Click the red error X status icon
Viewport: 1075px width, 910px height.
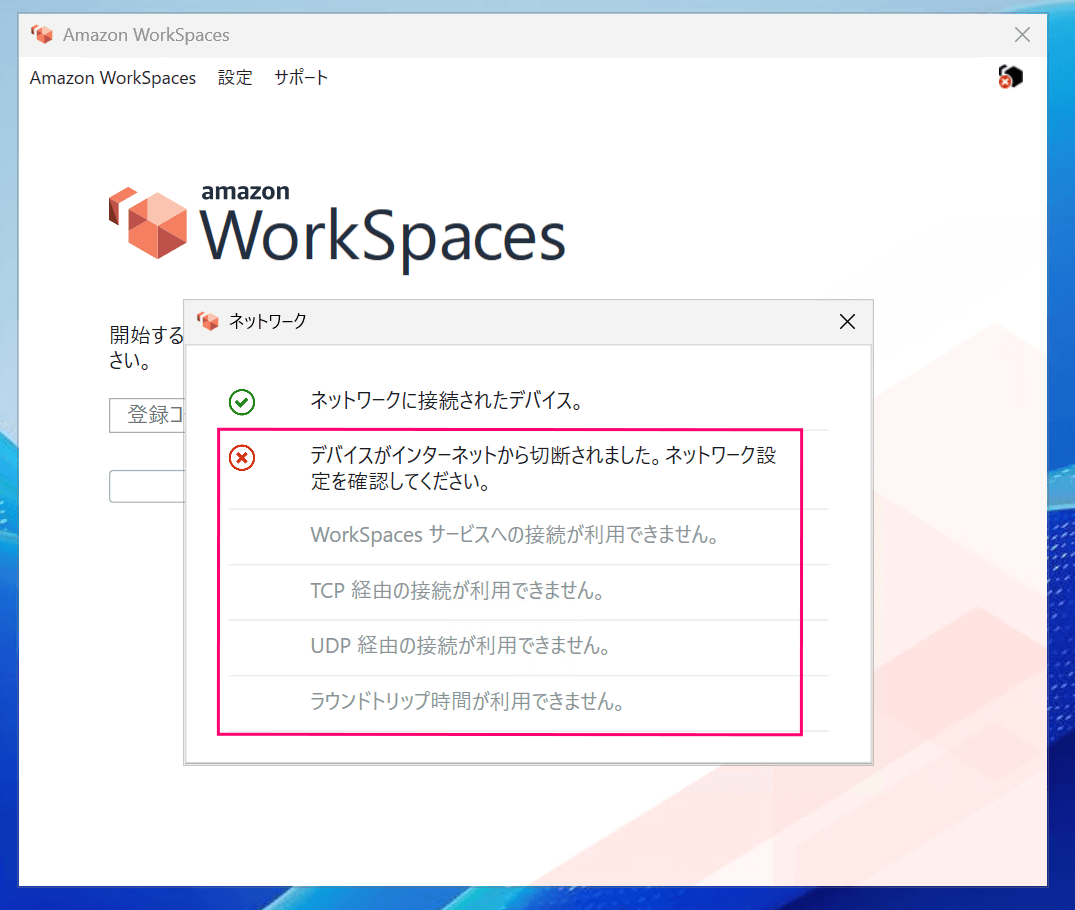242,457
